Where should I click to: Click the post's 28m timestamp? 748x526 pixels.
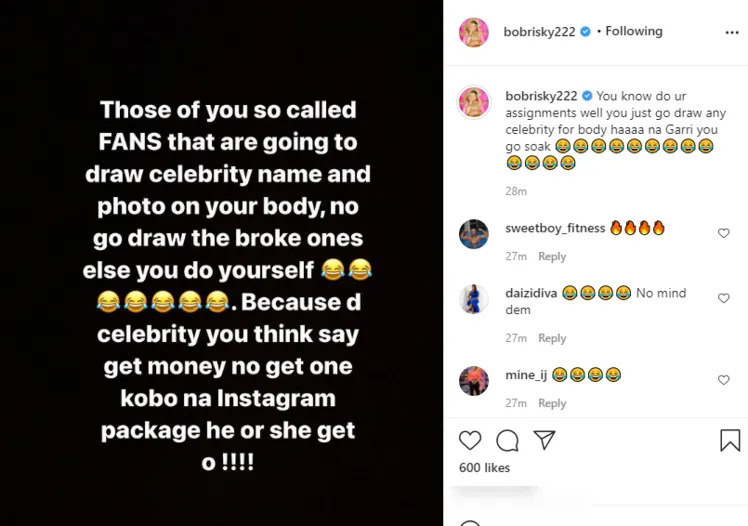tap(516, 191)
